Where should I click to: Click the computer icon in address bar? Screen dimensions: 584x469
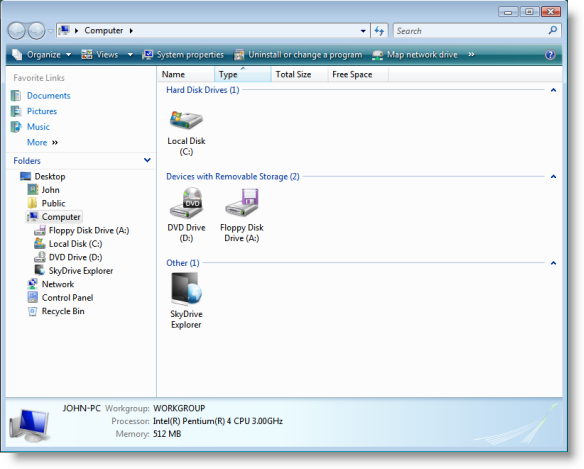pyautogui.click(x=64, y=30)
